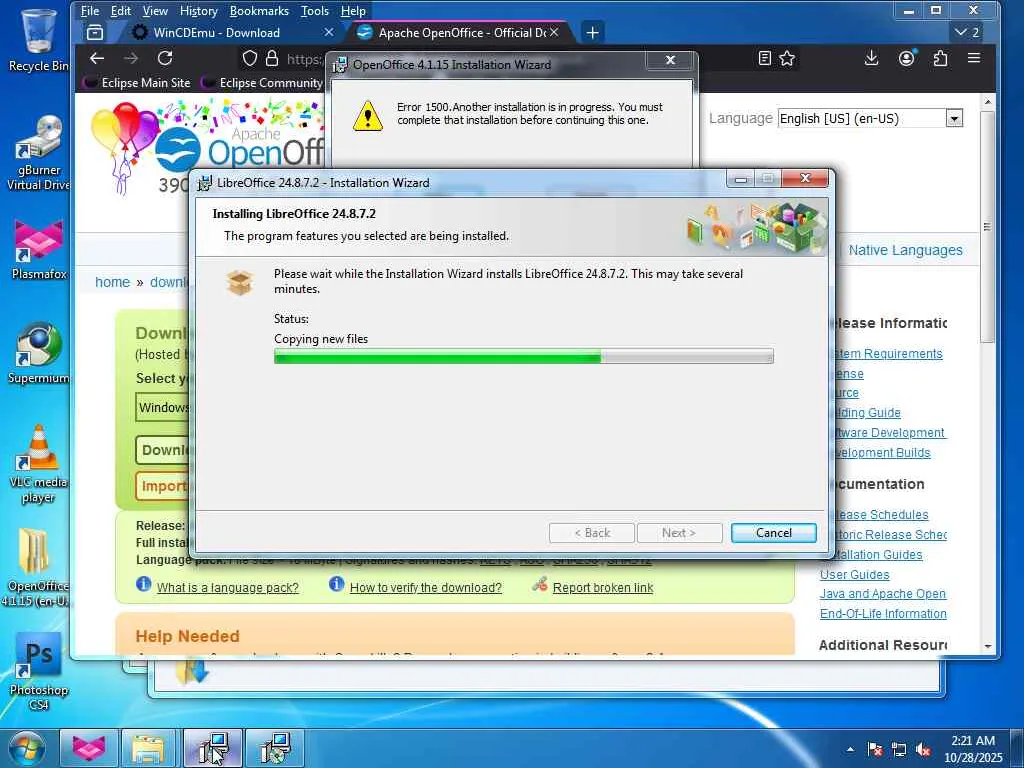Open the taskbar clock and date

[x=973, y=749]
